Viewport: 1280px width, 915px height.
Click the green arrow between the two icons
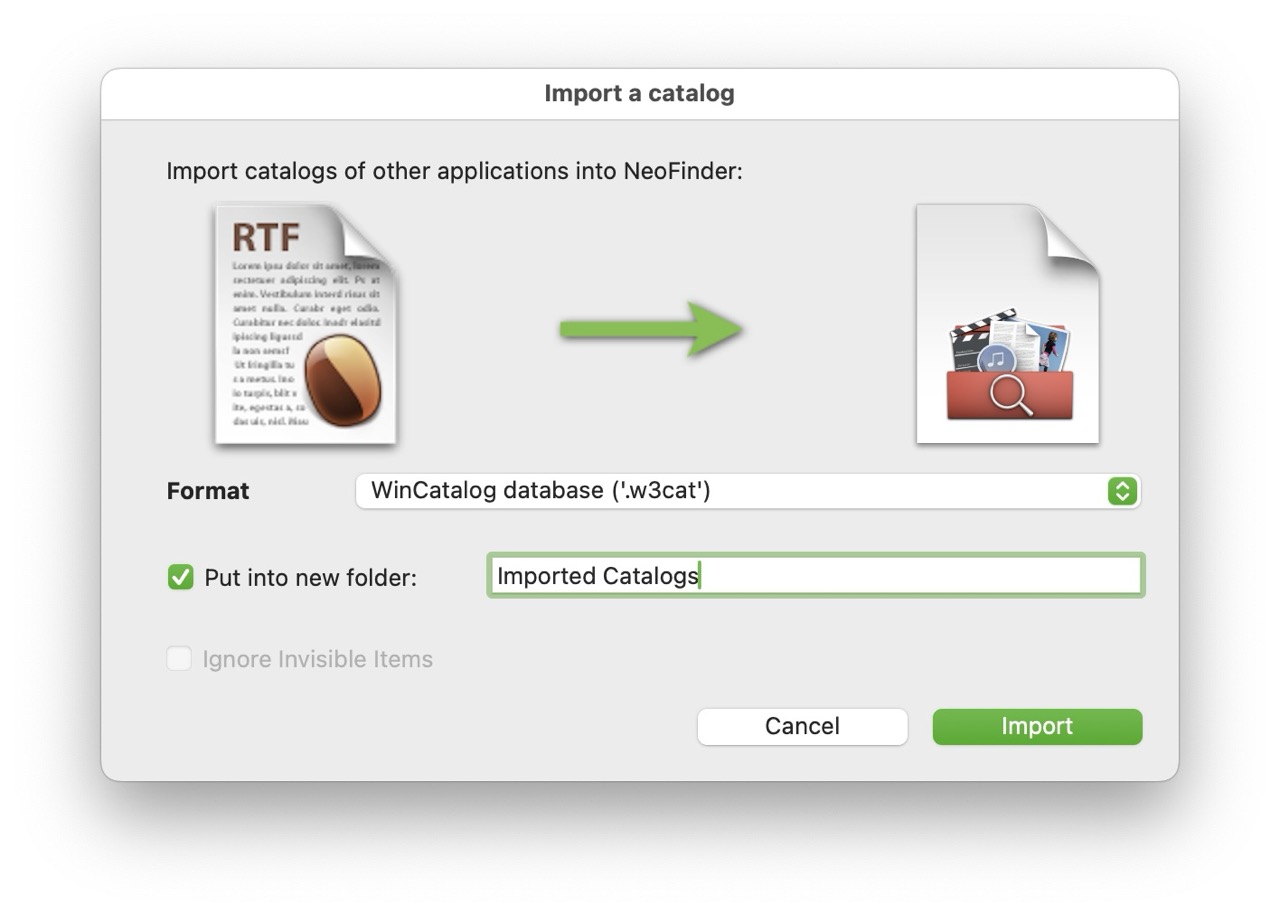[650, 327]
